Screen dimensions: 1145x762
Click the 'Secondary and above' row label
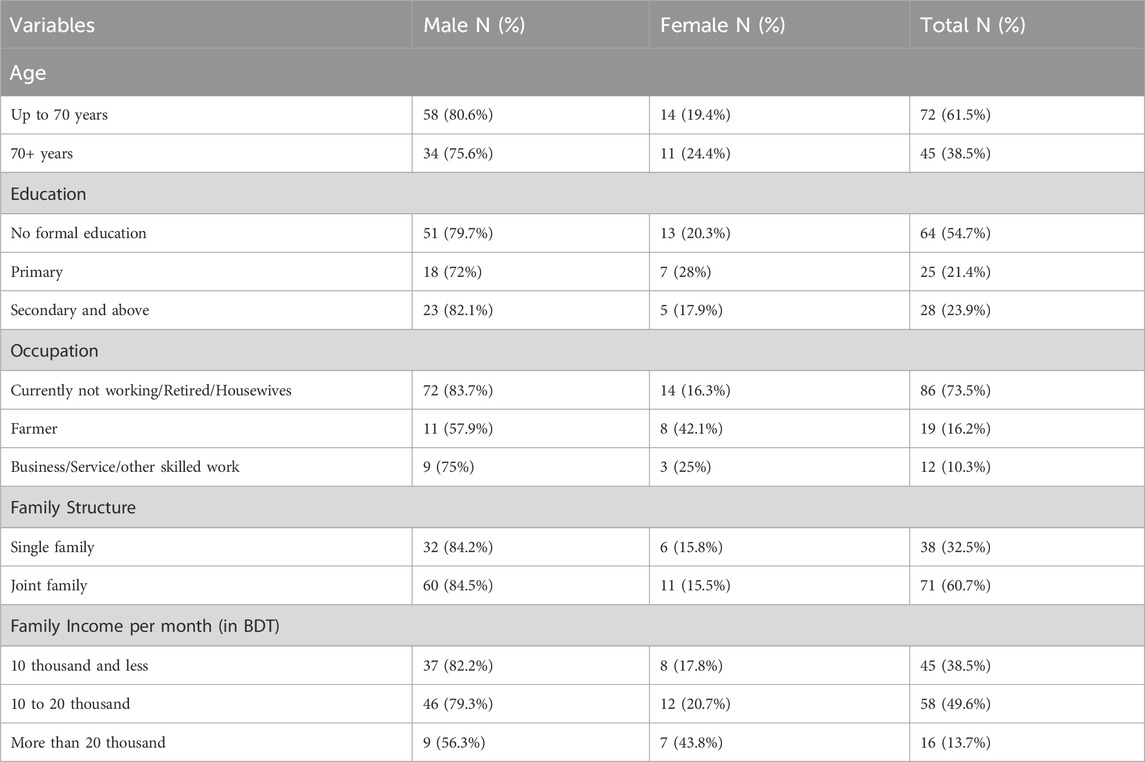pos(79,310)
